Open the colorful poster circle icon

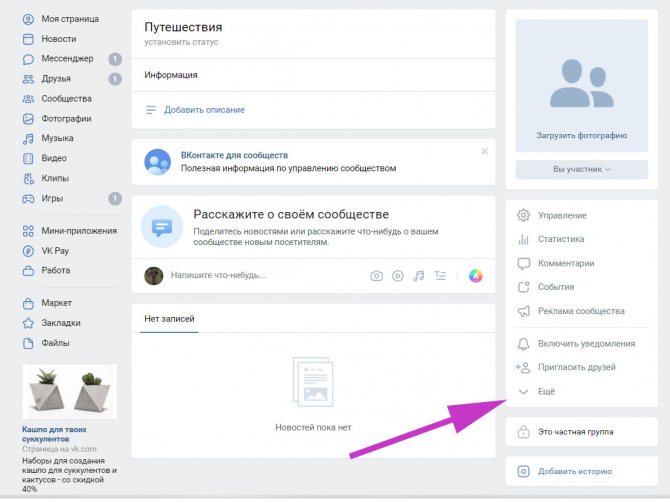tap(476, 276)
